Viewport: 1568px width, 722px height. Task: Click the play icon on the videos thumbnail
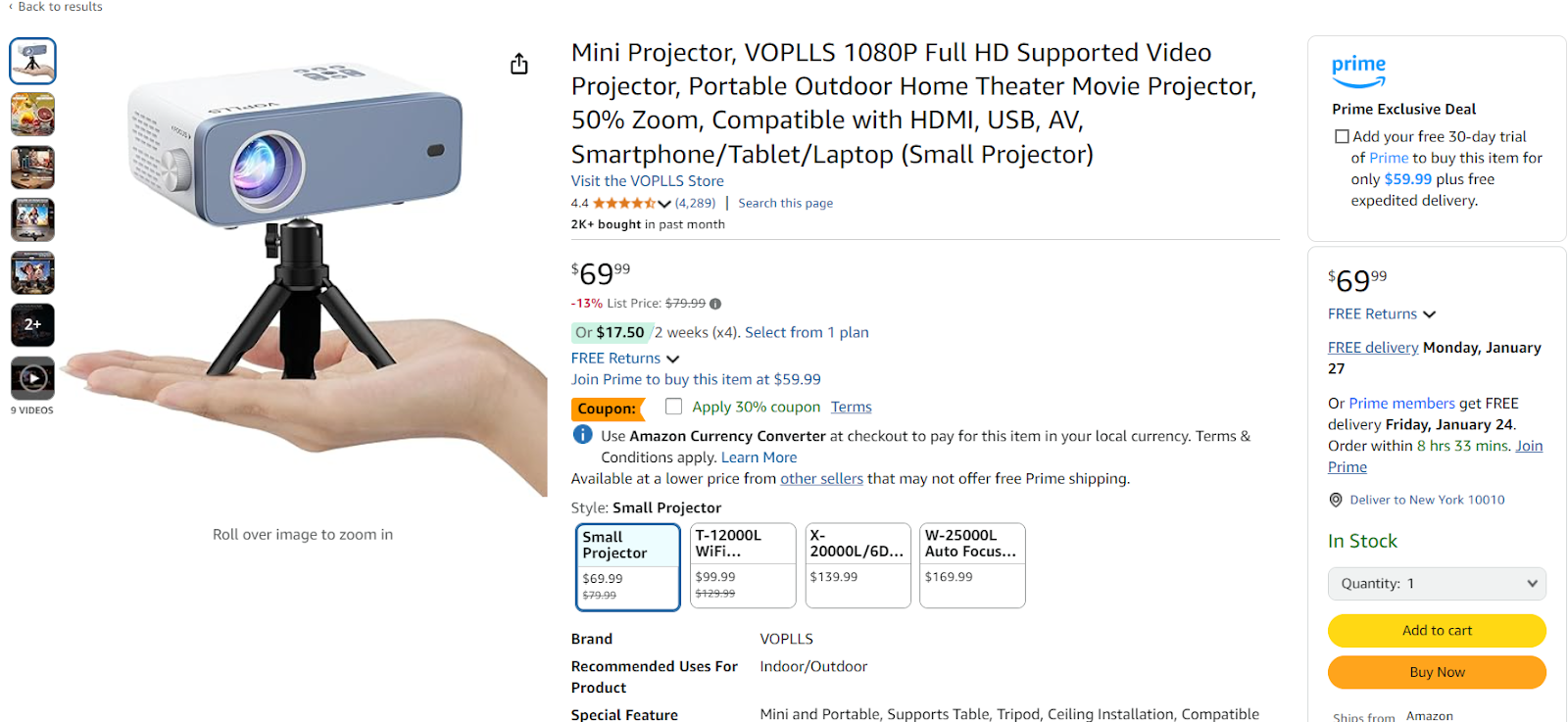click(32, 378)
